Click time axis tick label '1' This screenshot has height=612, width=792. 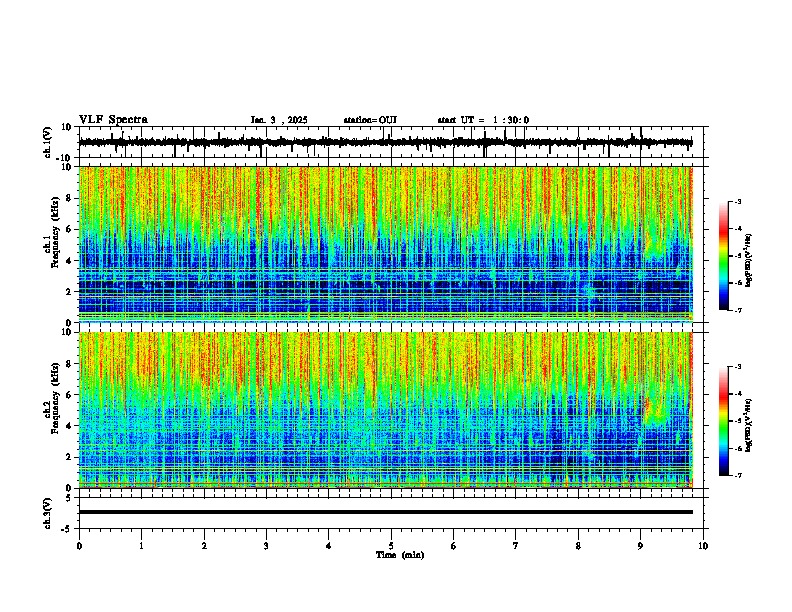point(141,546)
